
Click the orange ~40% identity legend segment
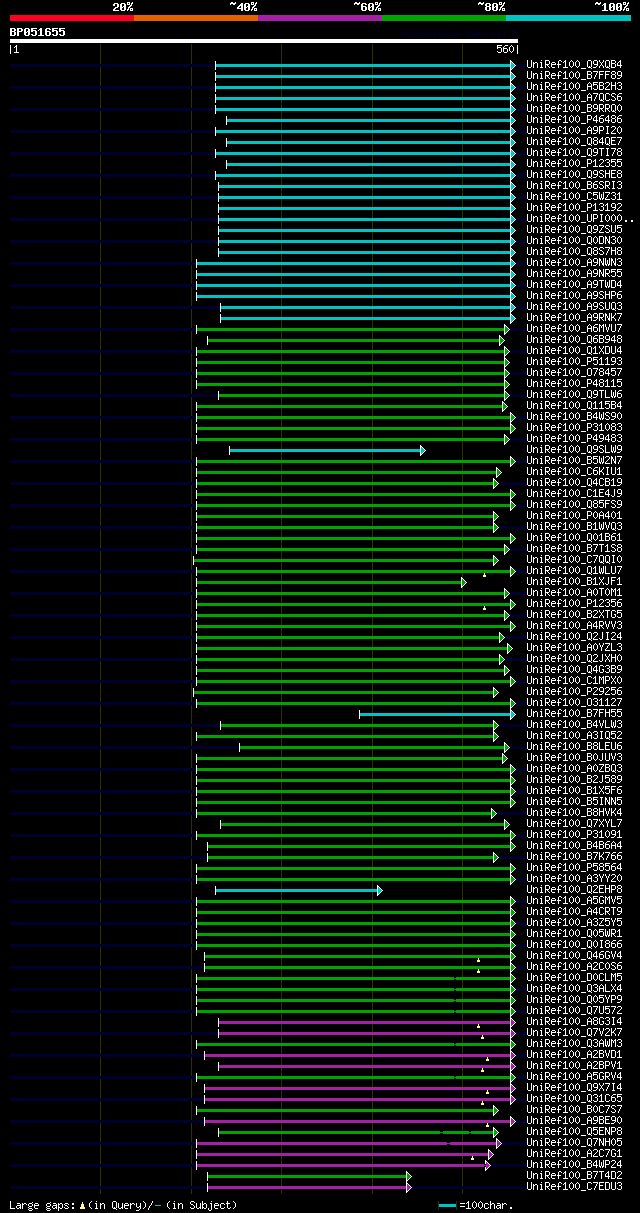pos(196,18)
